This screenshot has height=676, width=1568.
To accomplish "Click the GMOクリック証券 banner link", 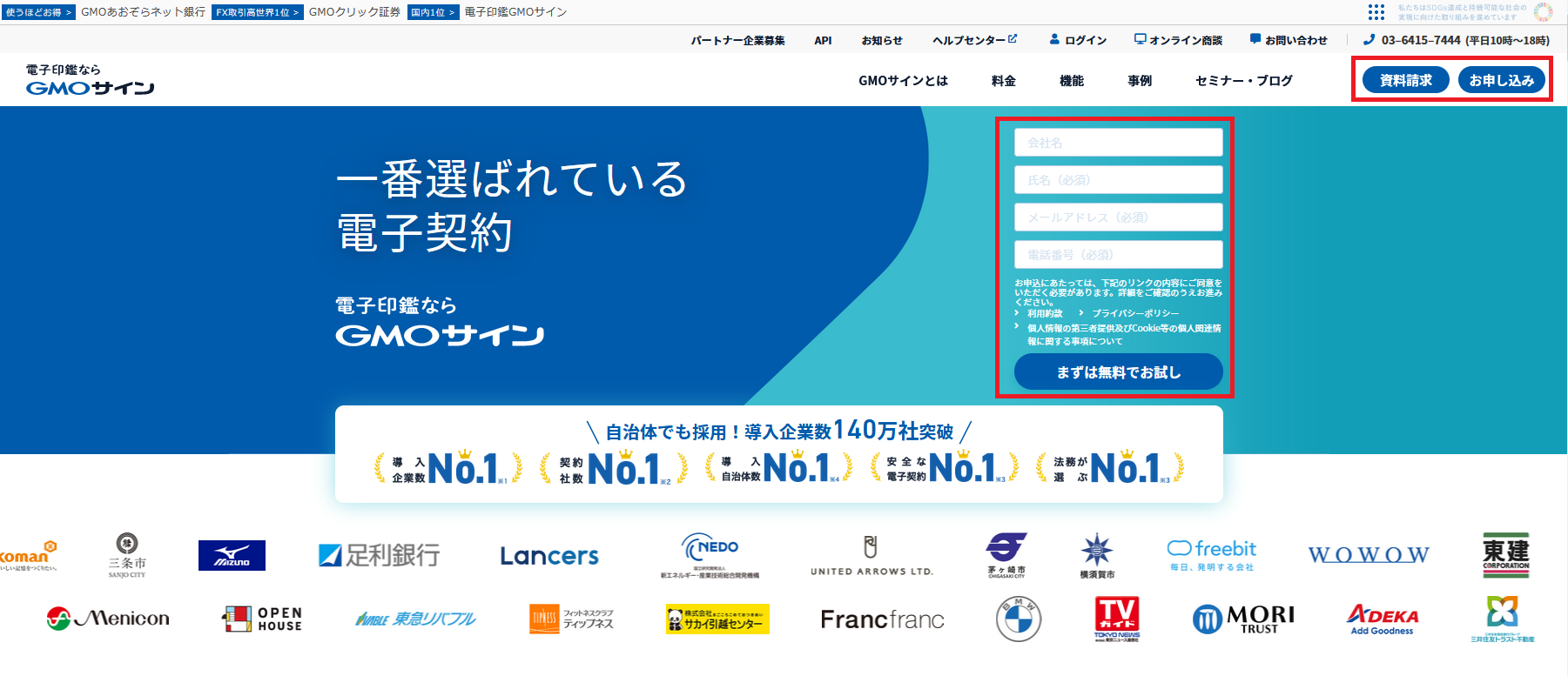I will 354,12.
